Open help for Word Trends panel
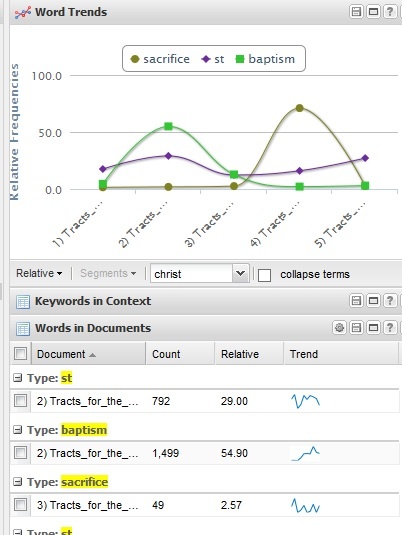This screenshot has height=535, width=402. [390, 12]
